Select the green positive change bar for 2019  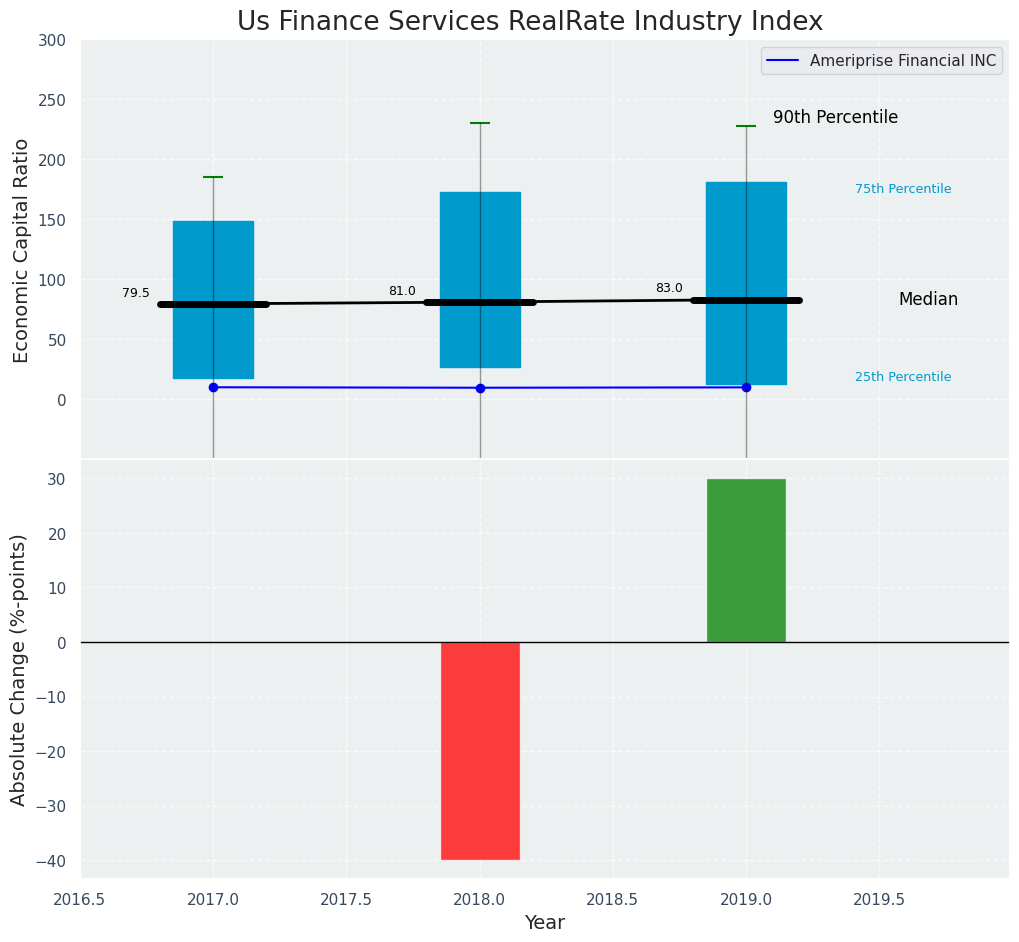(746, 560)
